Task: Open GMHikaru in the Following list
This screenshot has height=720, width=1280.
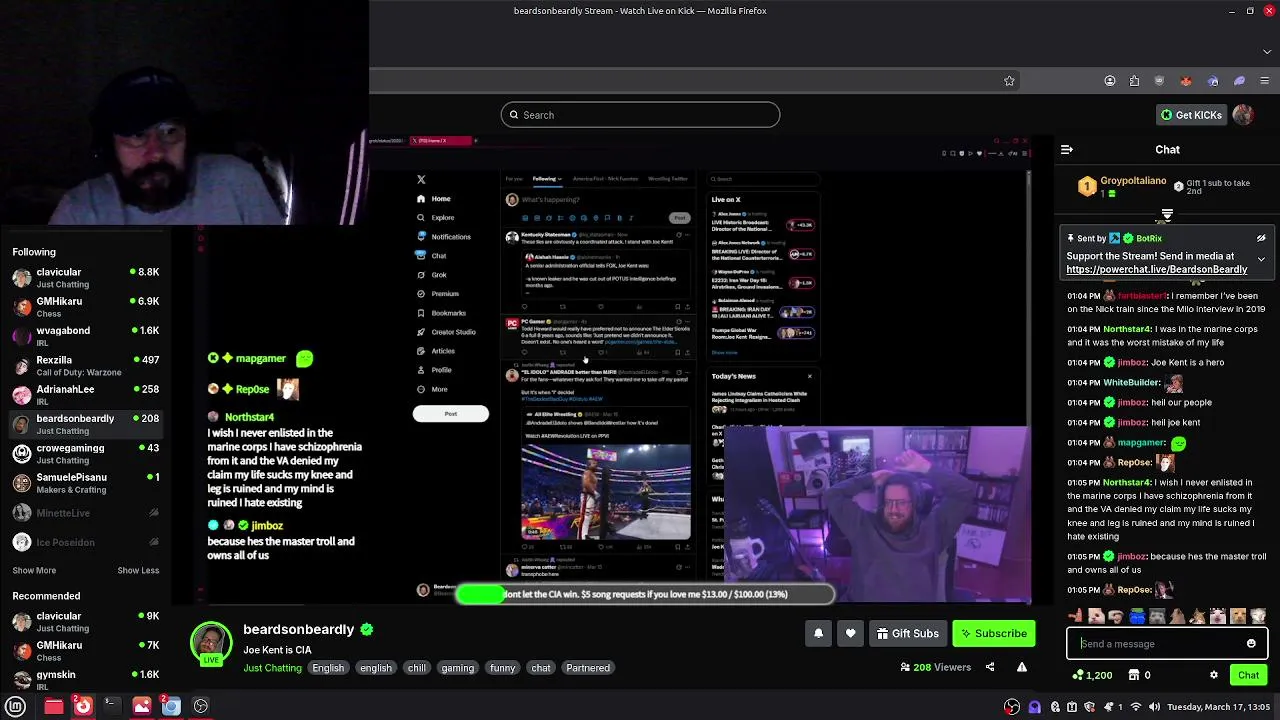Action: click(x=85, y=307)
